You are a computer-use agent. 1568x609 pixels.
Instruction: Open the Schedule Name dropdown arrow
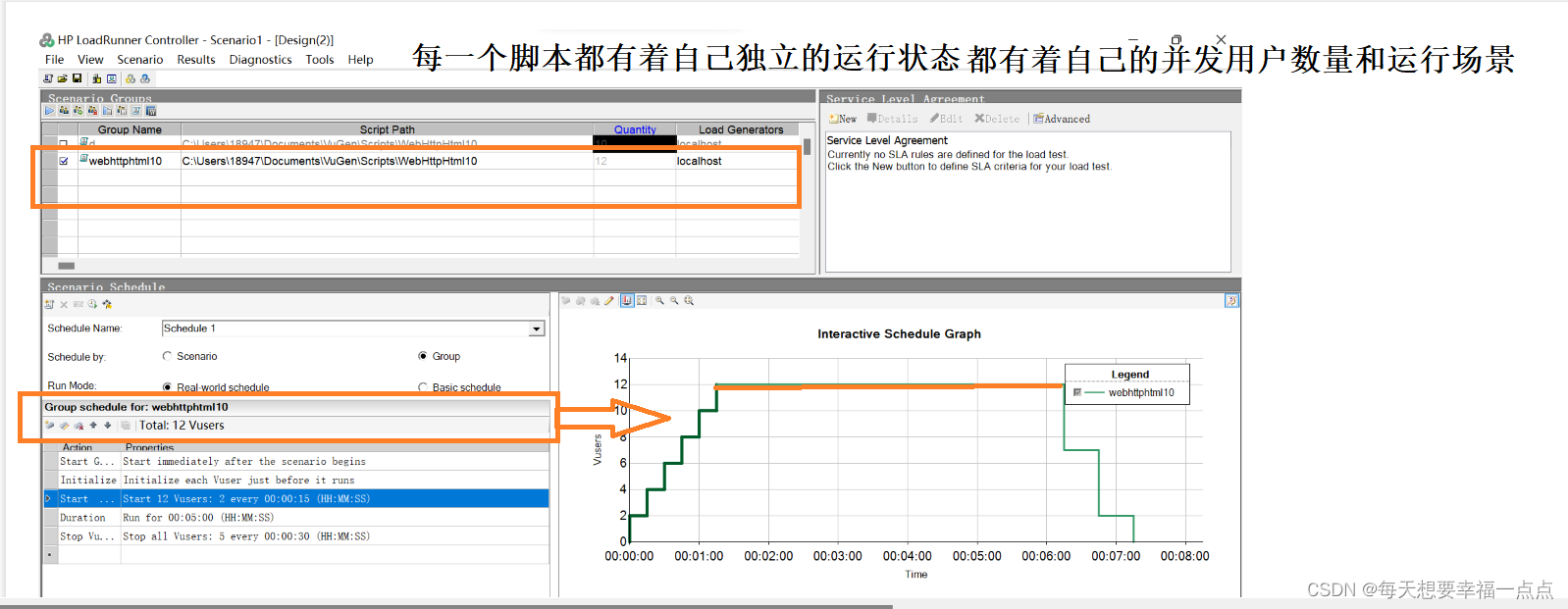pyautogui.click(x=537, y=329)
